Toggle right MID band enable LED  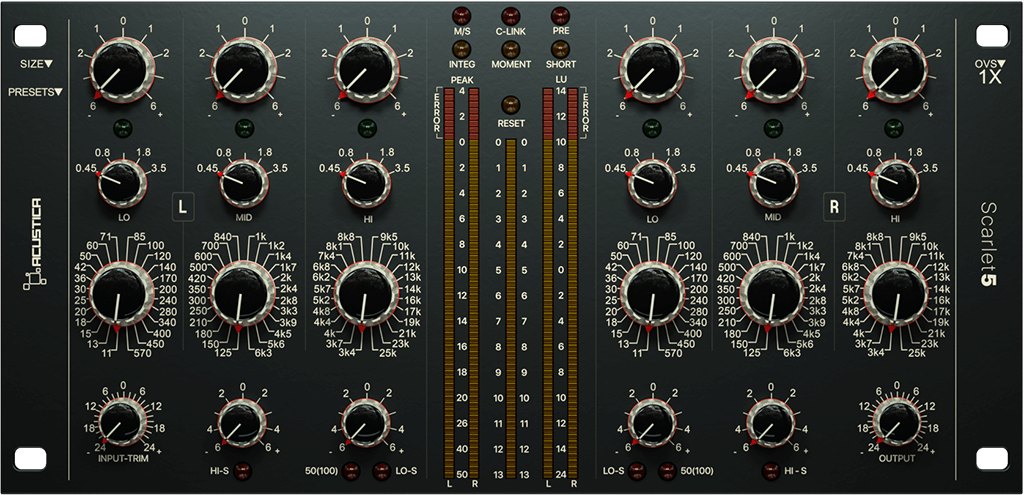(x=773, y=127)
